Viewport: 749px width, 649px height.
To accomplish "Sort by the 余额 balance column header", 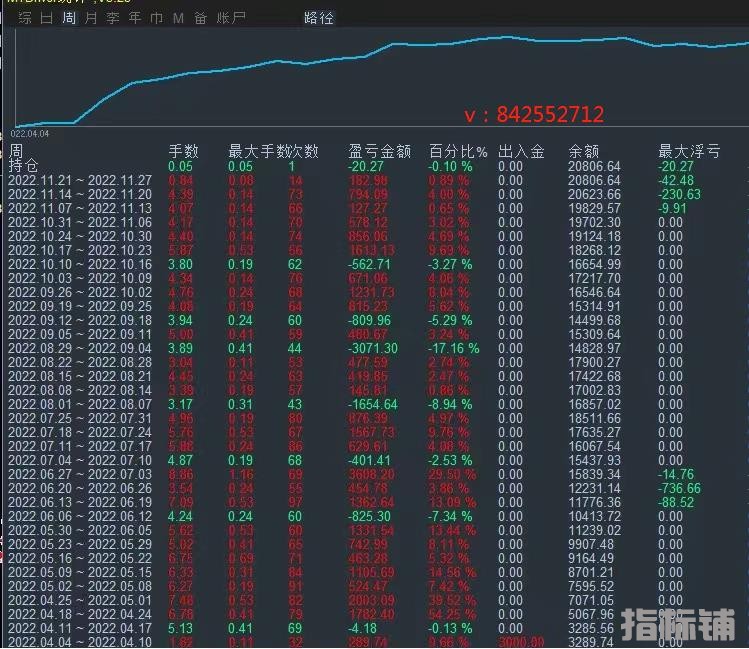I will (x=584, y=152).
